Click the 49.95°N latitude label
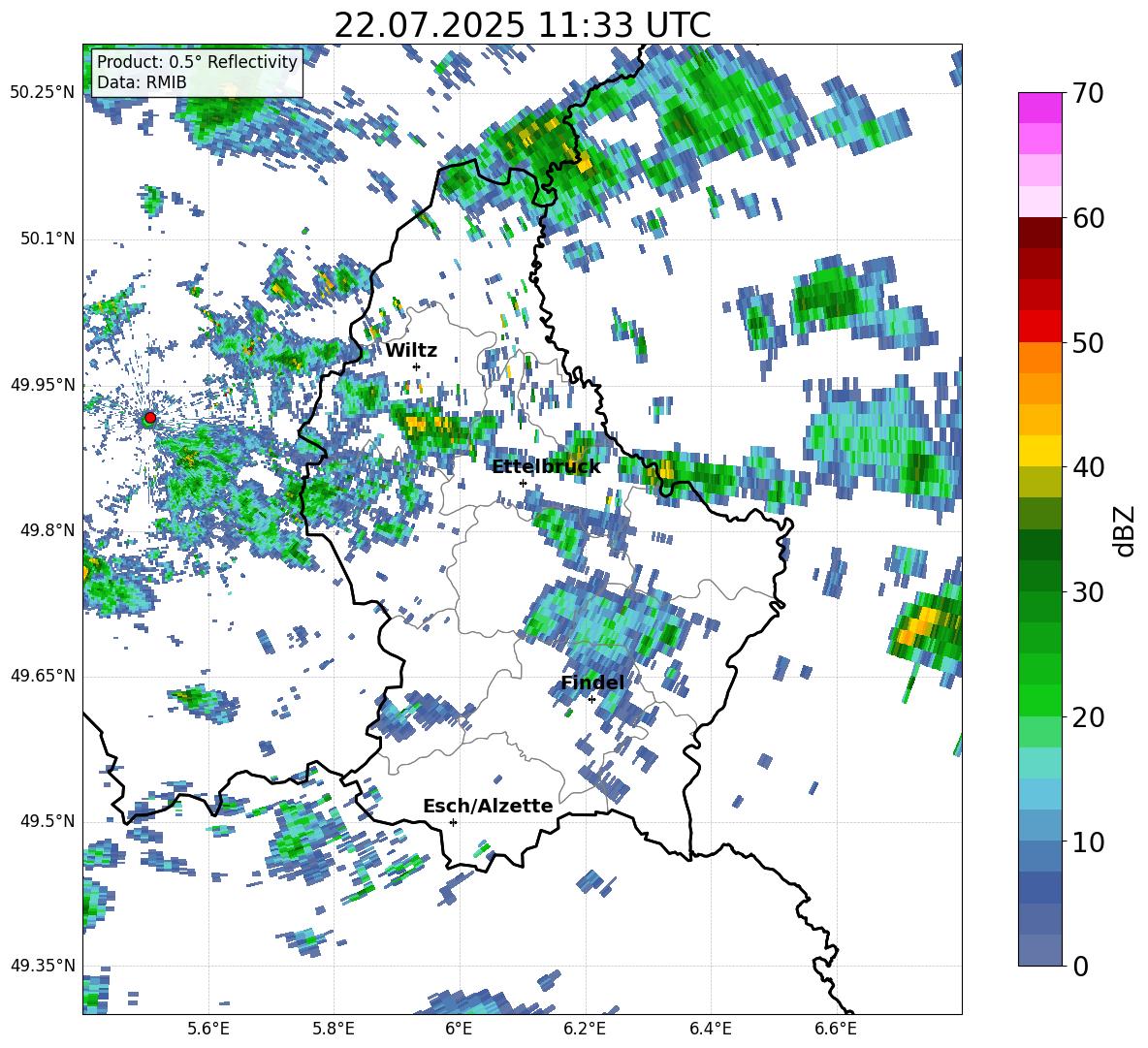 43,385
